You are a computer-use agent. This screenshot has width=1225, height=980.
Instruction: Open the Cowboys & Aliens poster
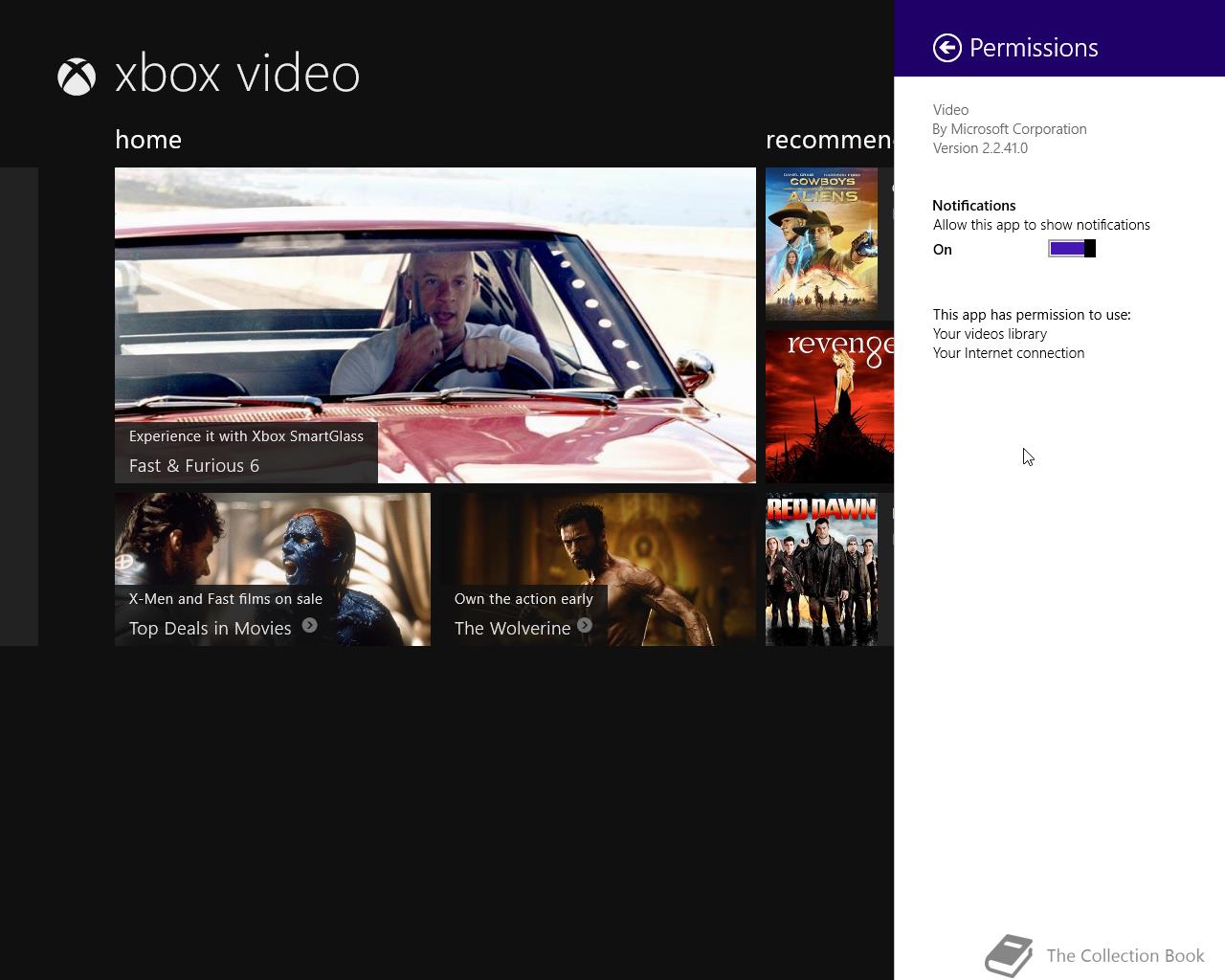(822, 244)
